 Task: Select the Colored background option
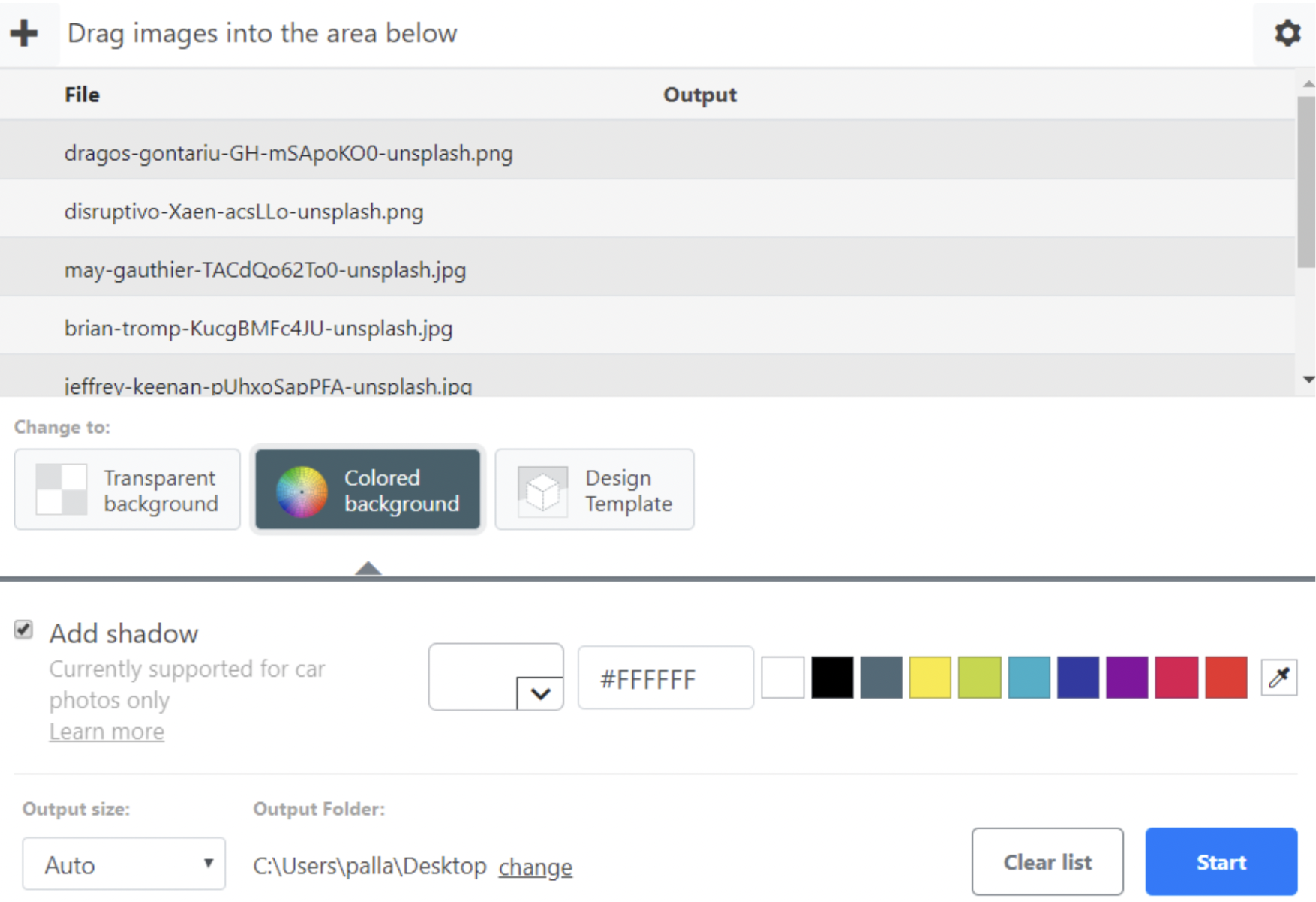pyautogui.click(x=368, y=490)
